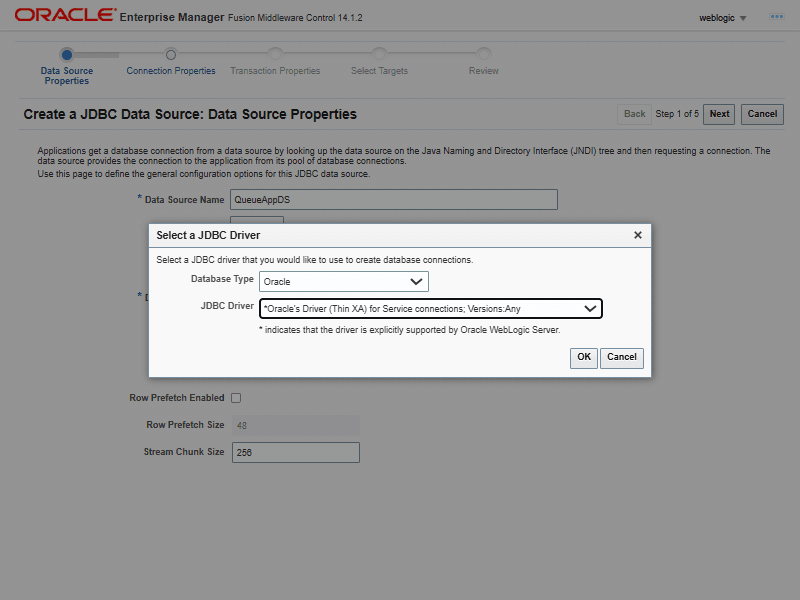Open the Database Type dropdown
This screenshot has height=600, width=800.
point(344,282)
